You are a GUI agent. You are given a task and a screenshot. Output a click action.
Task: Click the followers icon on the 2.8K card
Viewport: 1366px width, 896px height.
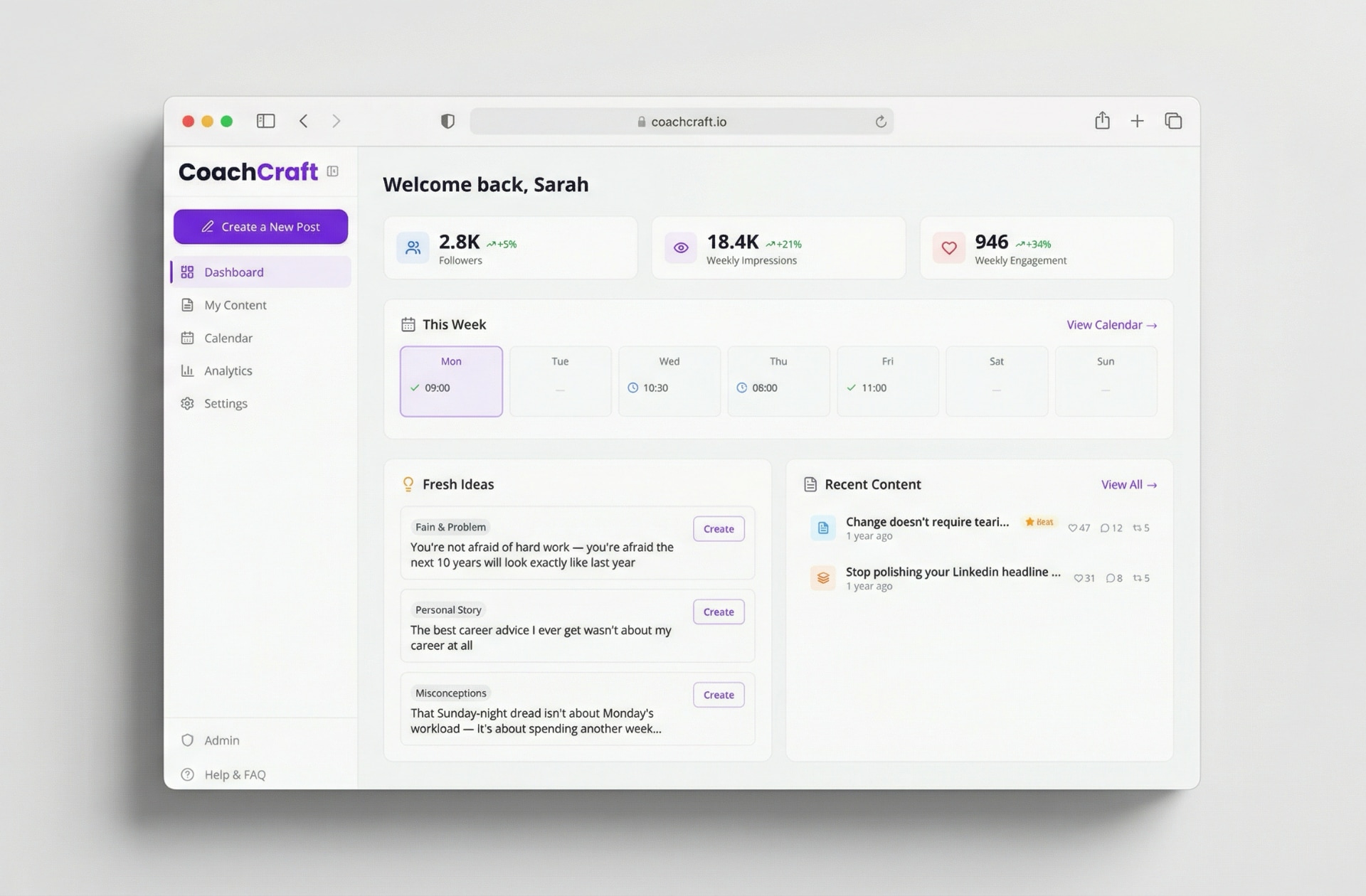tap(413, 247)
